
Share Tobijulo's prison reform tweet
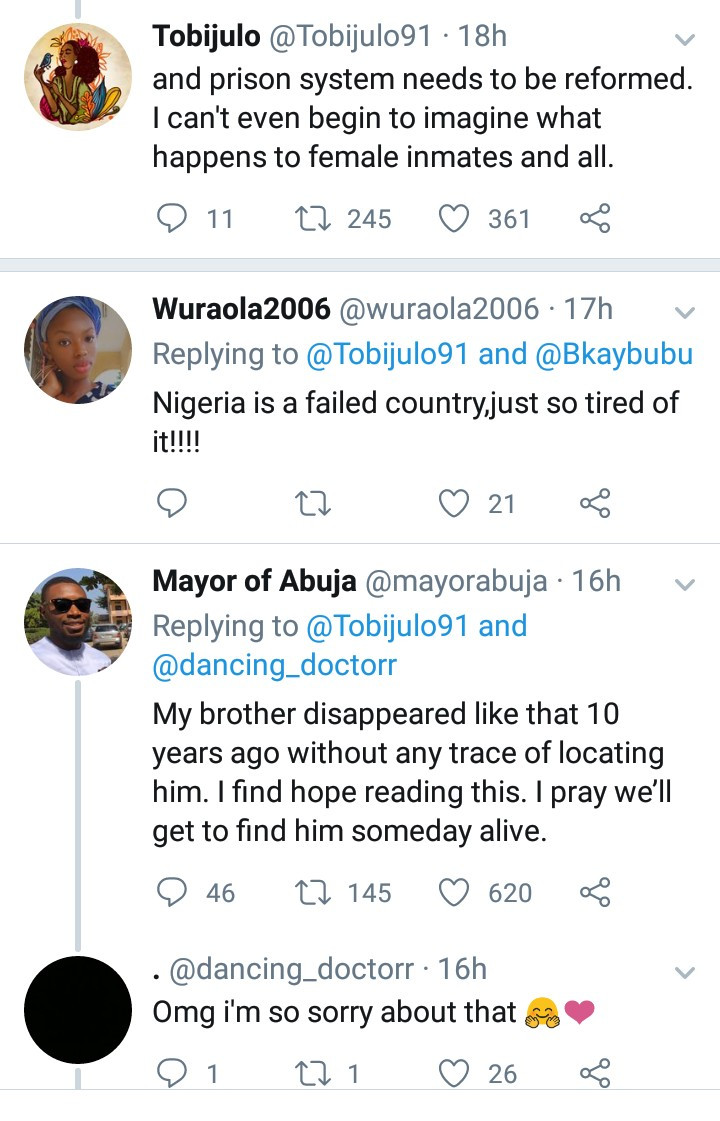click(595, 218)
